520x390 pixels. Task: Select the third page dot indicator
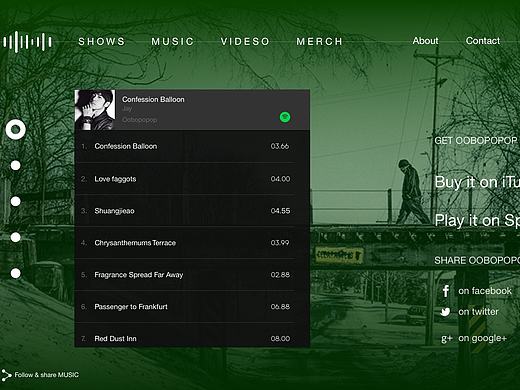click(15, 201)
